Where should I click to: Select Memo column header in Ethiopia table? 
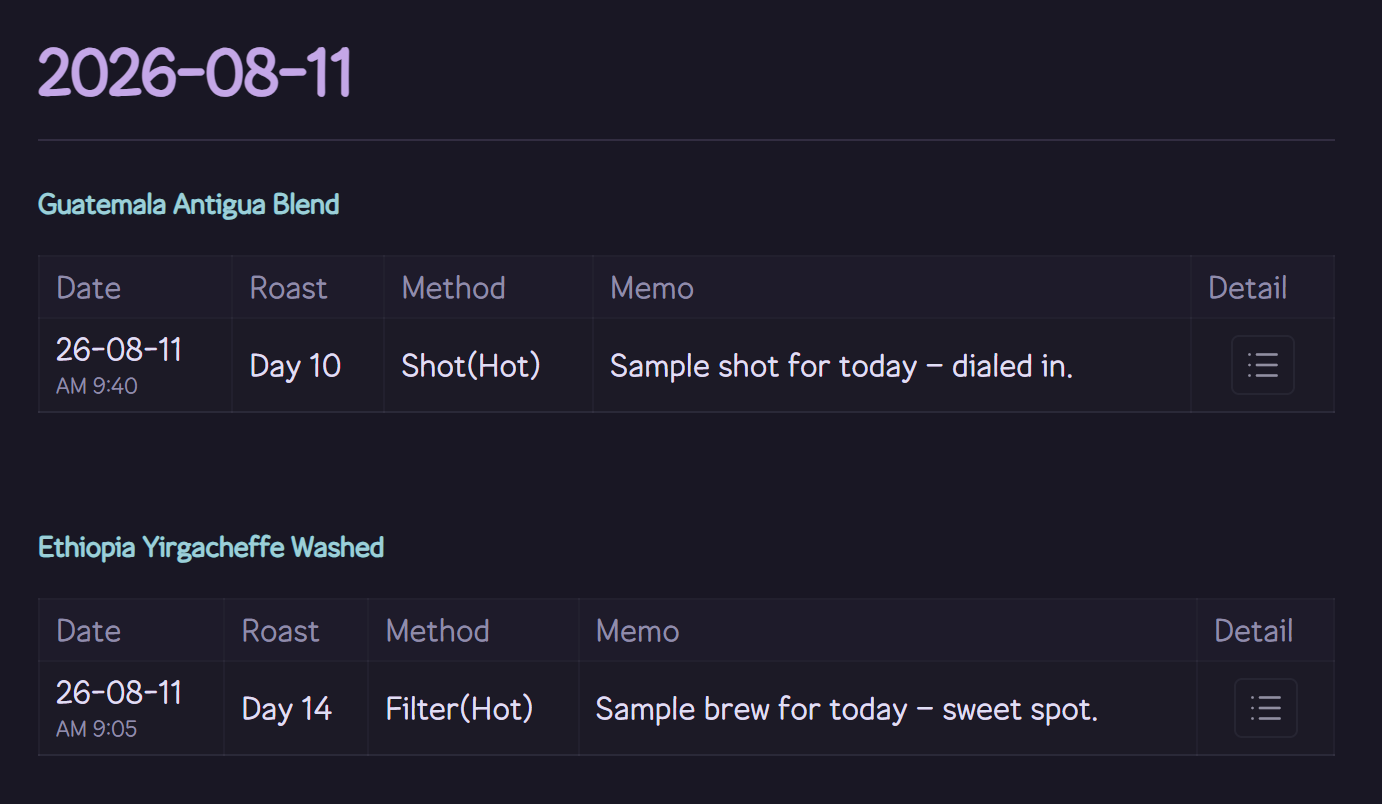(637, 631)
